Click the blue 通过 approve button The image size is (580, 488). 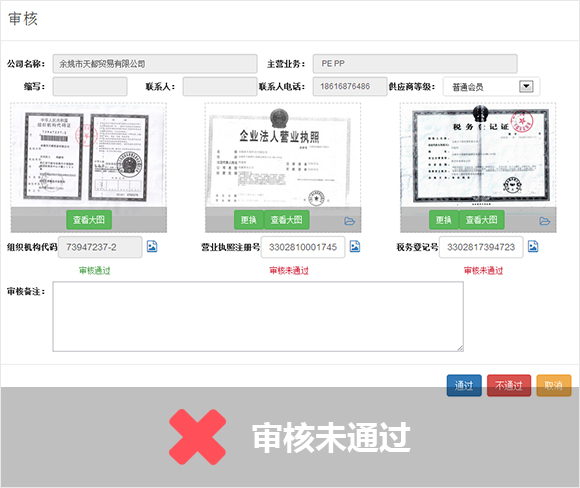pyautogui.click(x=464, y=386)
